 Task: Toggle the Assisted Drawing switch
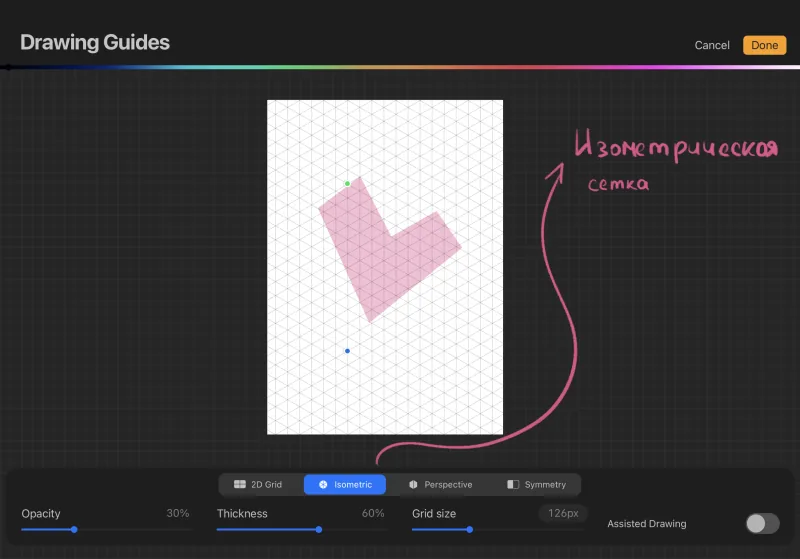[762, 523]
